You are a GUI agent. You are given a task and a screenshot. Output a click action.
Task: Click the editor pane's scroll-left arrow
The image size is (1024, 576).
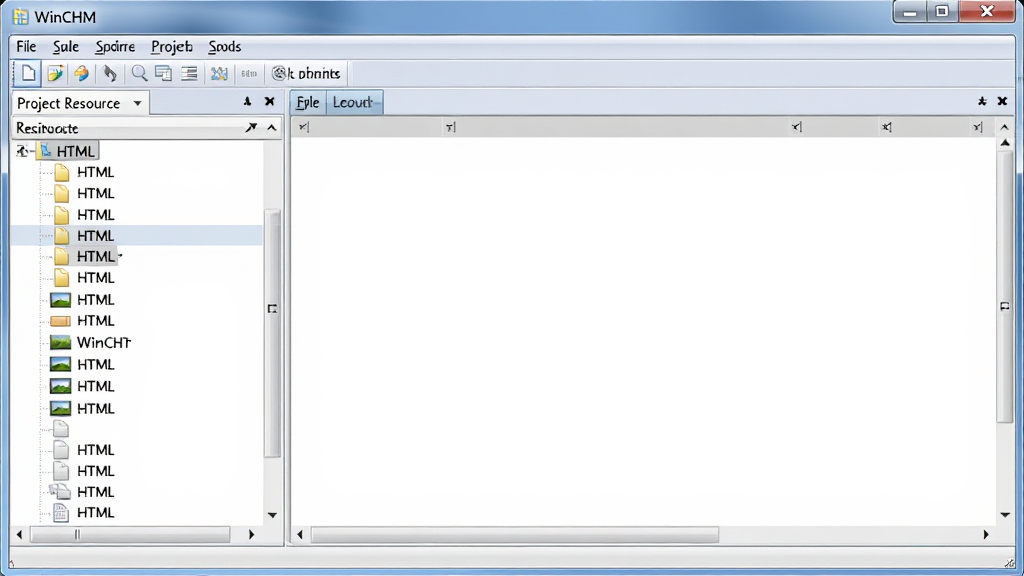click(x=300, y=534)
